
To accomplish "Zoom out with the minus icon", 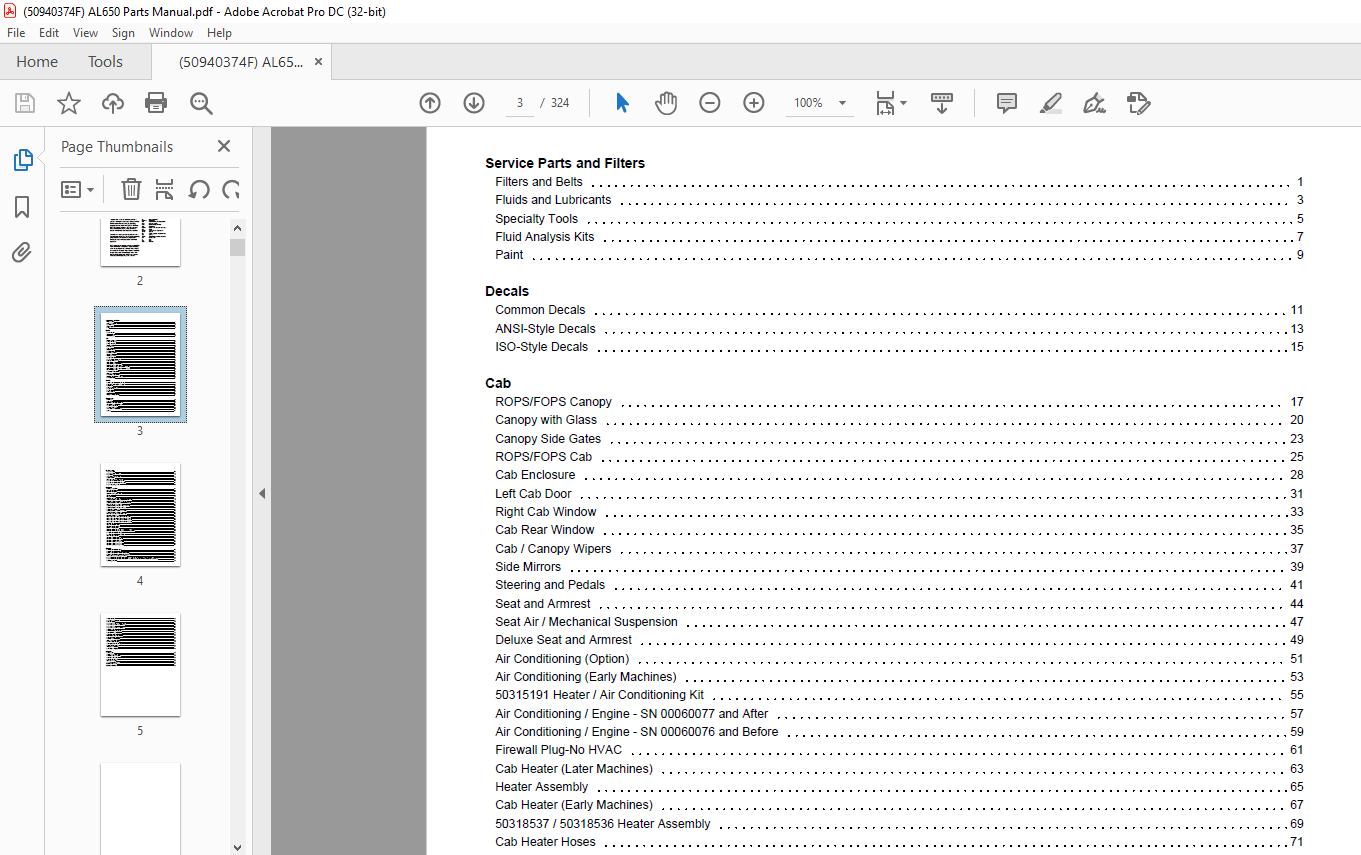I will pyautogui.click(x=710, y=103).
